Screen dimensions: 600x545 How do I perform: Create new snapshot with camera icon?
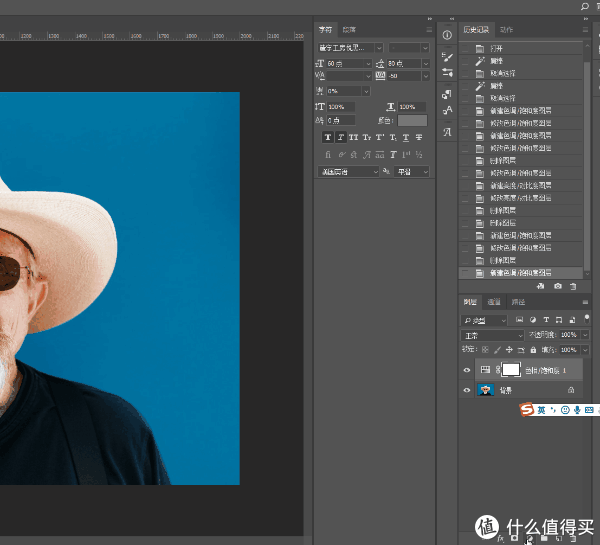(558, 286)
